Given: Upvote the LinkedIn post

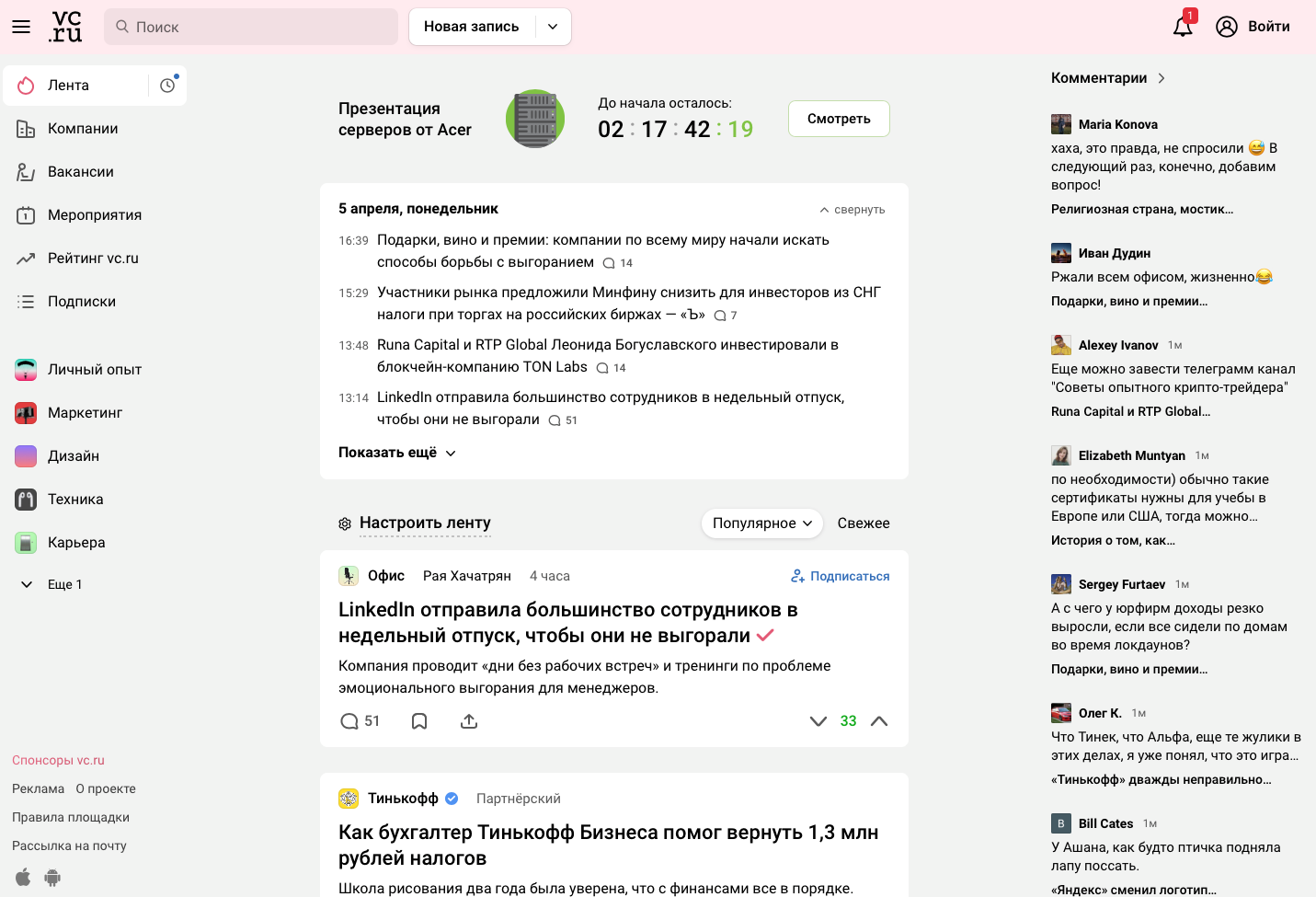Looking at the screenshot, I should click(x=879, y=721).
